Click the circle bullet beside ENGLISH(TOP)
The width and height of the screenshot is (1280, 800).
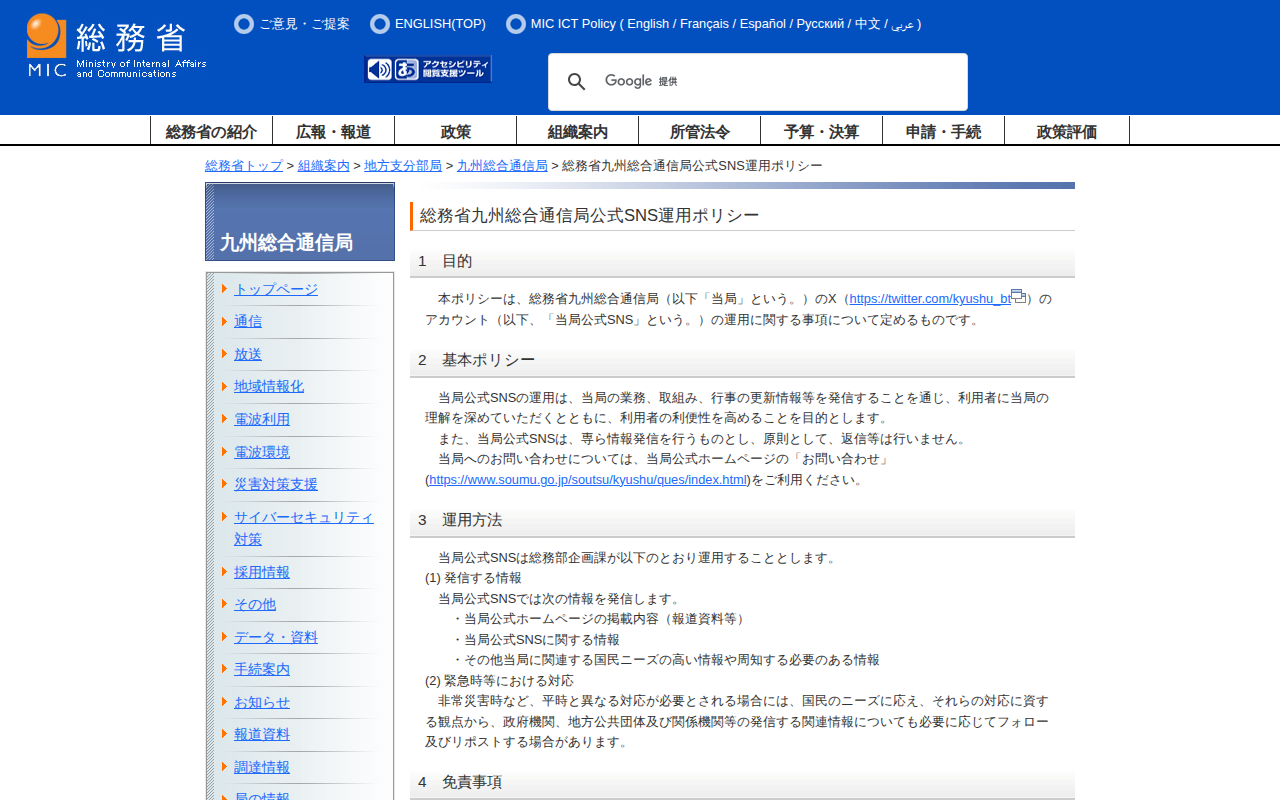point(380,24)
